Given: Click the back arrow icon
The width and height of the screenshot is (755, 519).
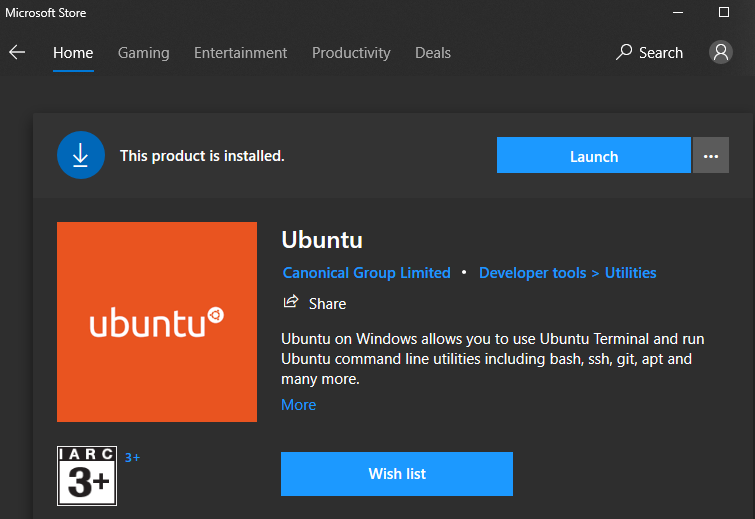Looking at the screenshot, I should 17,52.
